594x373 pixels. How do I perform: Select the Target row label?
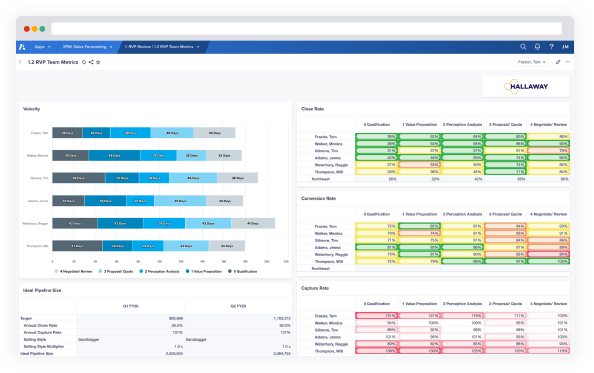26,318
